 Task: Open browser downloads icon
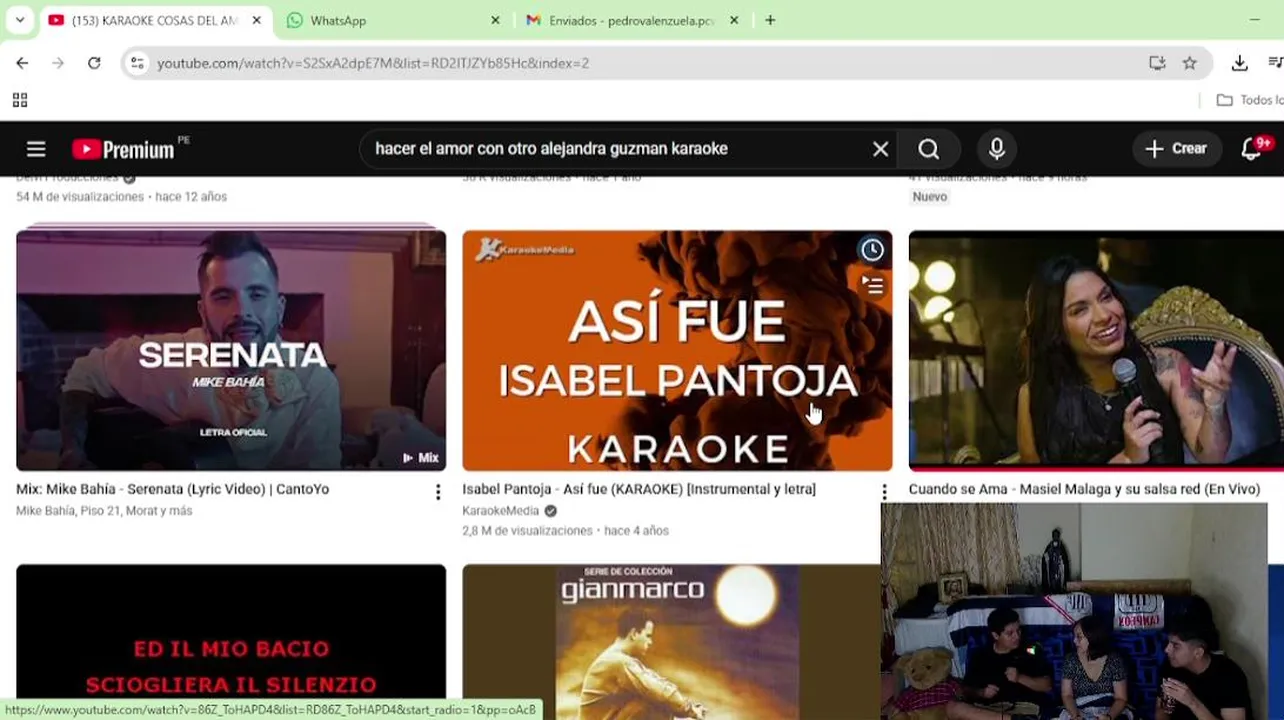pyautogui.click(x=1239, y=63)
